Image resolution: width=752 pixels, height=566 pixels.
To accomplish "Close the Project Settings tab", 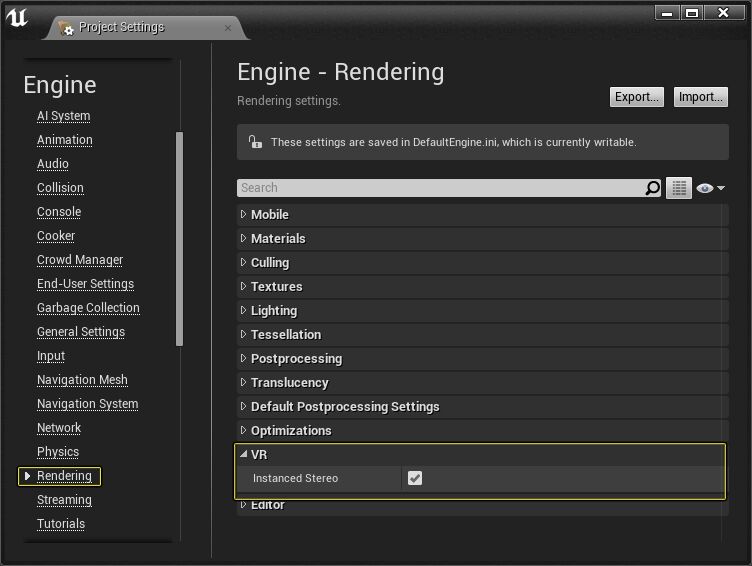I will [228, 28].
